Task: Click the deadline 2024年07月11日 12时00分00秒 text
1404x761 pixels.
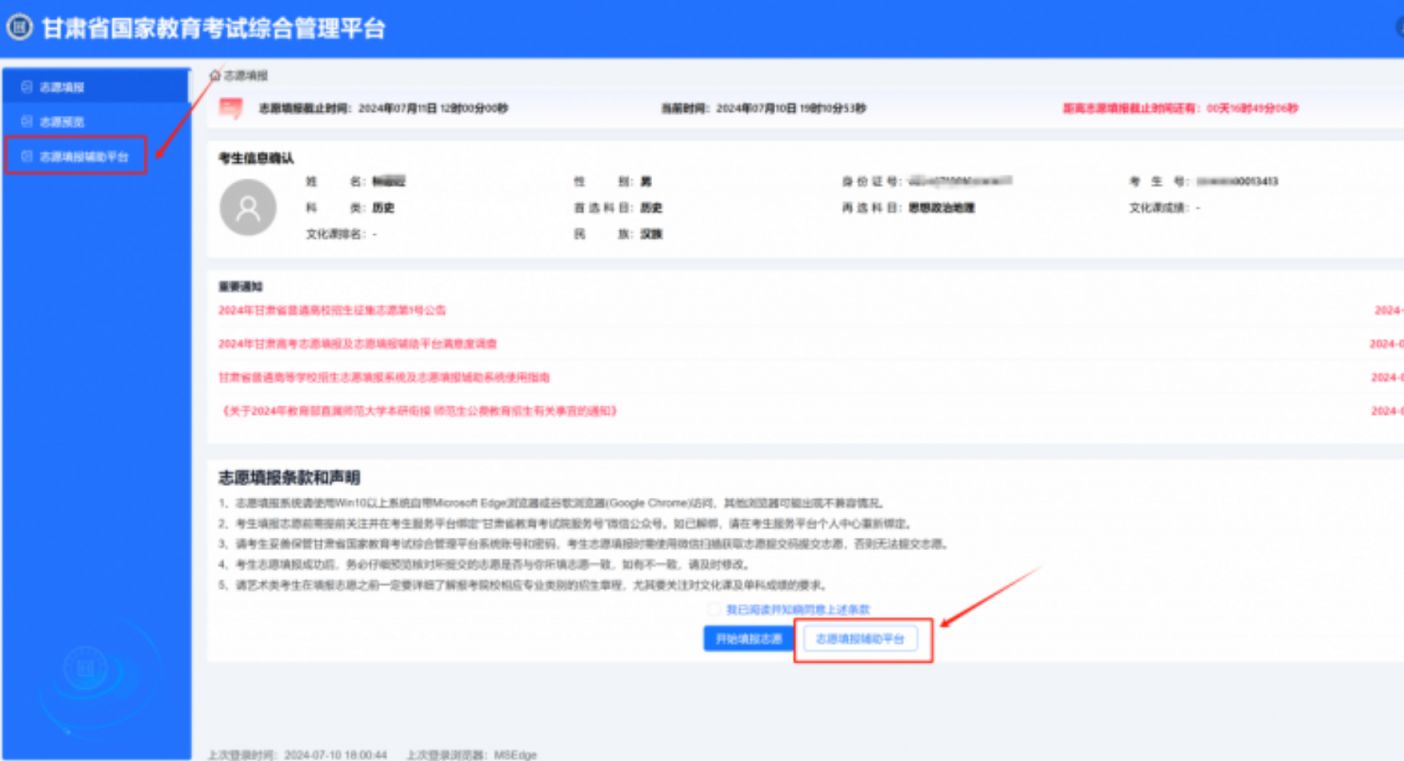Action: click(x=433, y=108)
